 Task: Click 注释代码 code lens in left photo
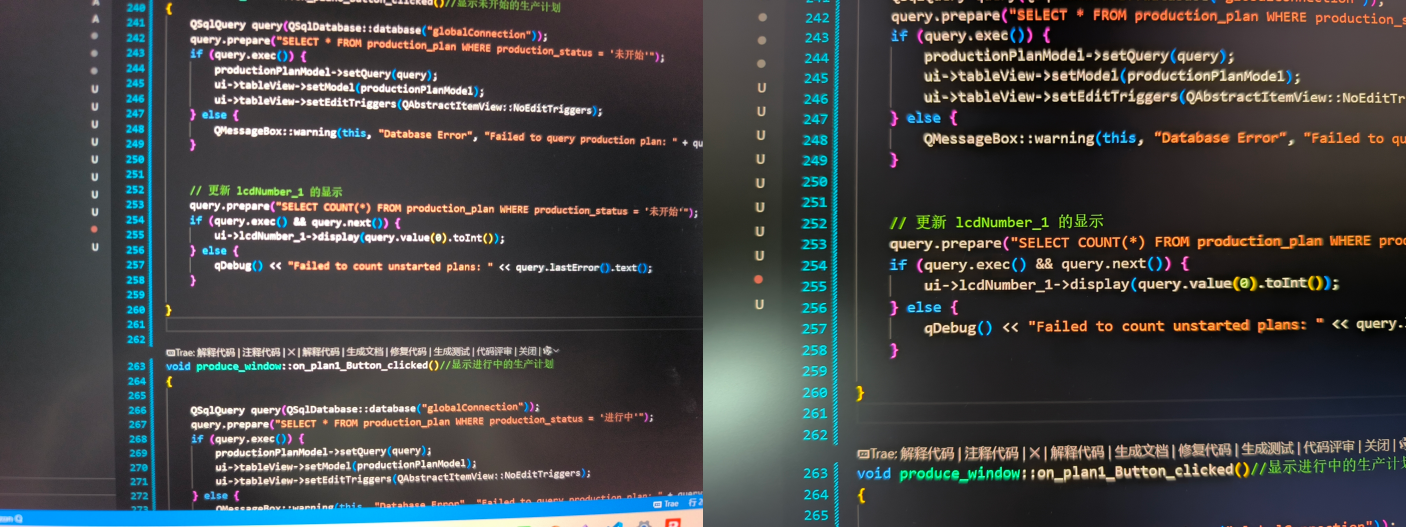click(262, 352)
